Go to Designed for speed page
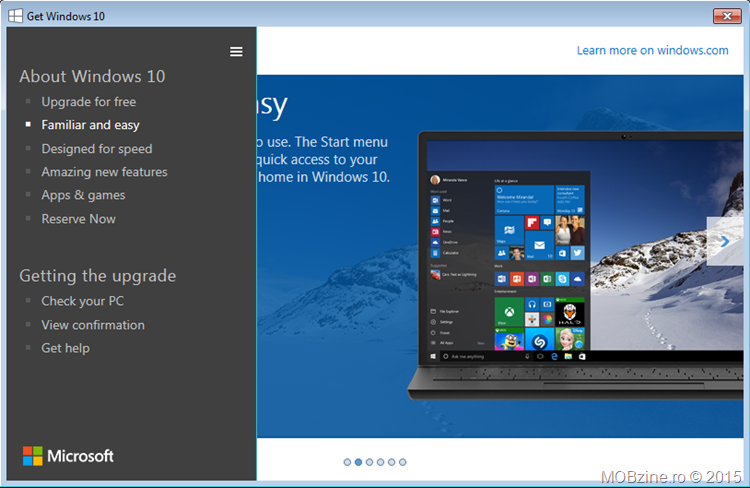Viewport: 750px width, 488px height. click(97, 149)
